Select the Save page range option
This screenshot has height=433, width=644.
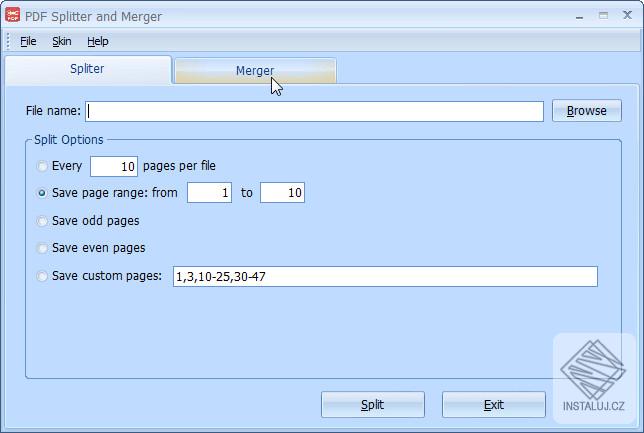(42, 193)
